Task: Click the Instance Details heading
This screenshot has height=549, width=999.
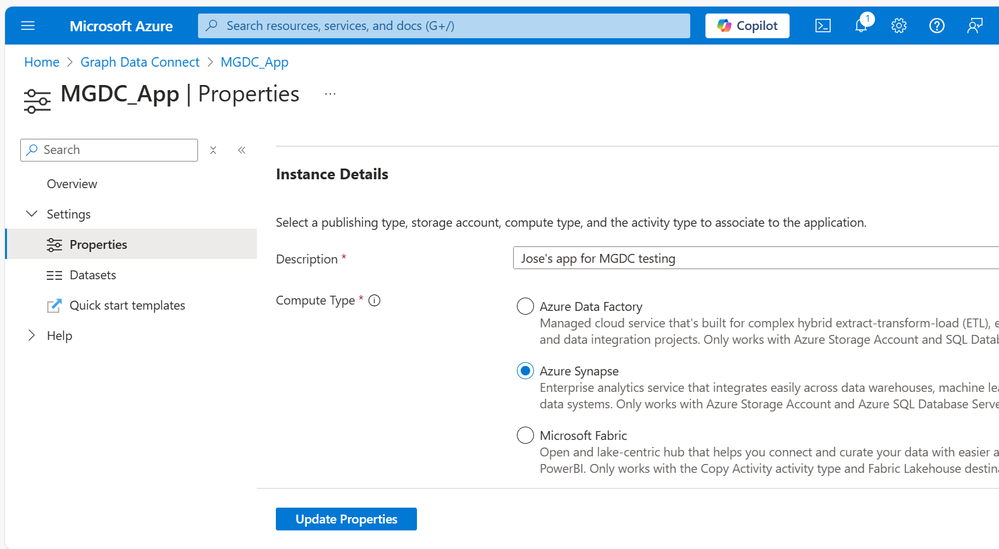Action: tap(332, 175)
